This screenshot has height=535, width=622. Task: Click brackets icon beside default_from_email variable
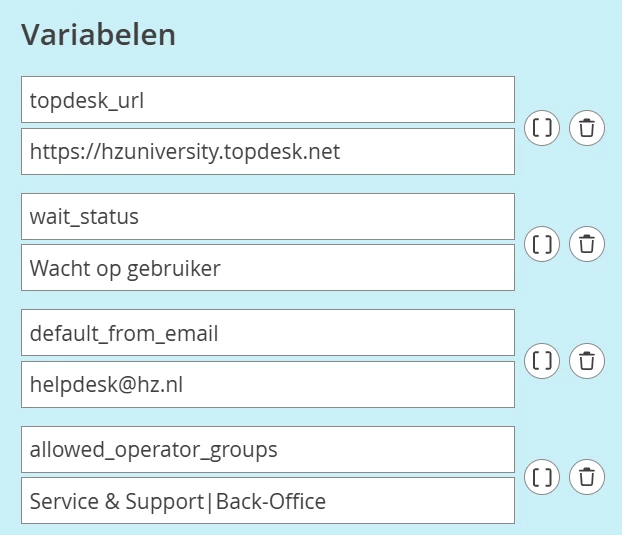pyautogui.click(x=541, y=361)
